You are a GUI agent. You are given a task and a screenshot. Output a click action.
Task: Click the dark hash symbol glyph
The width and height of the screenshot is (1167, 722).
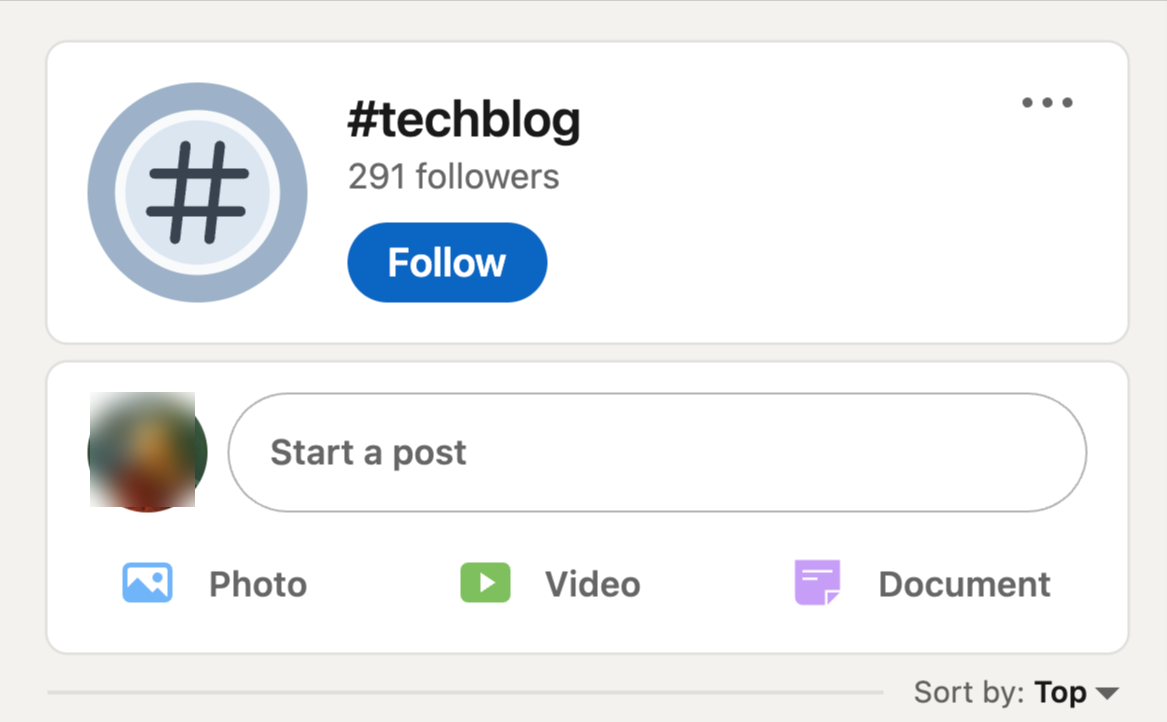tap(197, 192)
